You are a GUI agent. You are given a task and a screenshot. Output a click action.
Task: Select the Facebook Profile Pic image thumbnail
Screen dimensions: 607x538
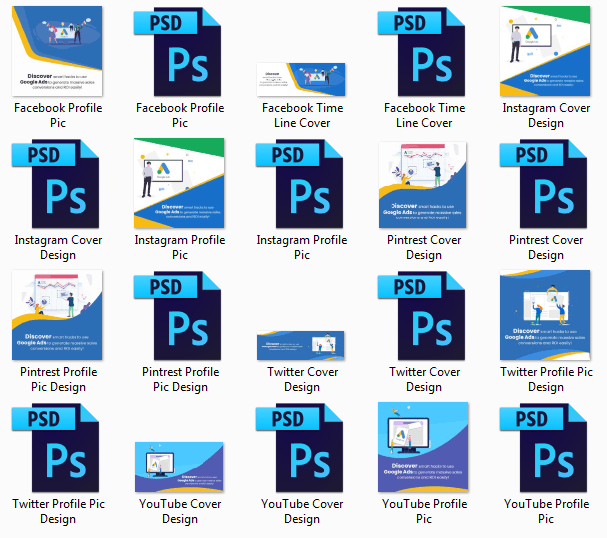[57, 50]
